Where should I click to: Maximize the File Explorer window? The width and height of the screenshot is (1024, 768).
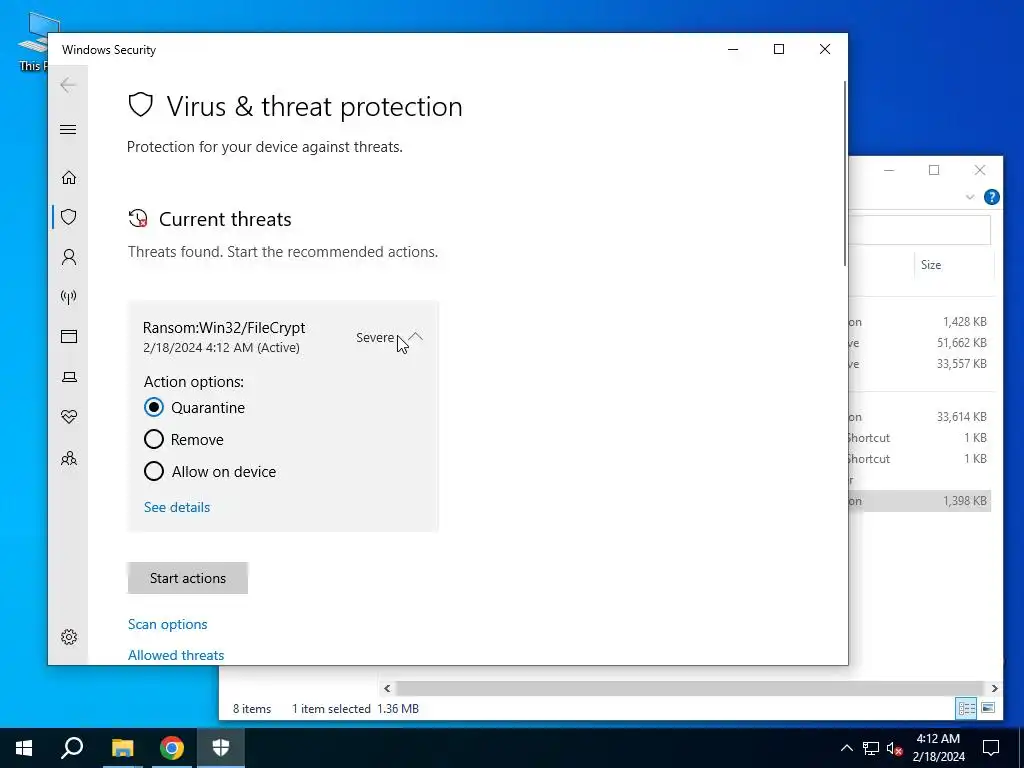(934, 170)
